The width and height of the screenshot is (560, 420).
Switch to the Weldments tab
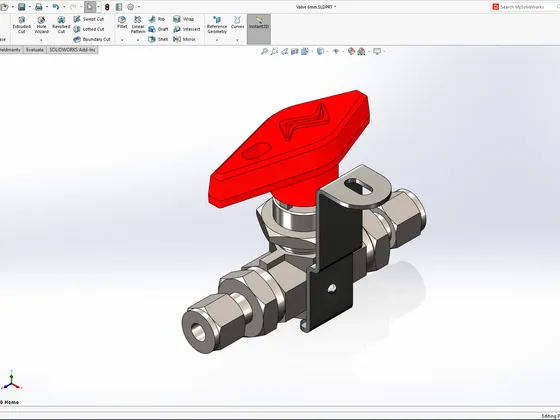tap(10, 50)
